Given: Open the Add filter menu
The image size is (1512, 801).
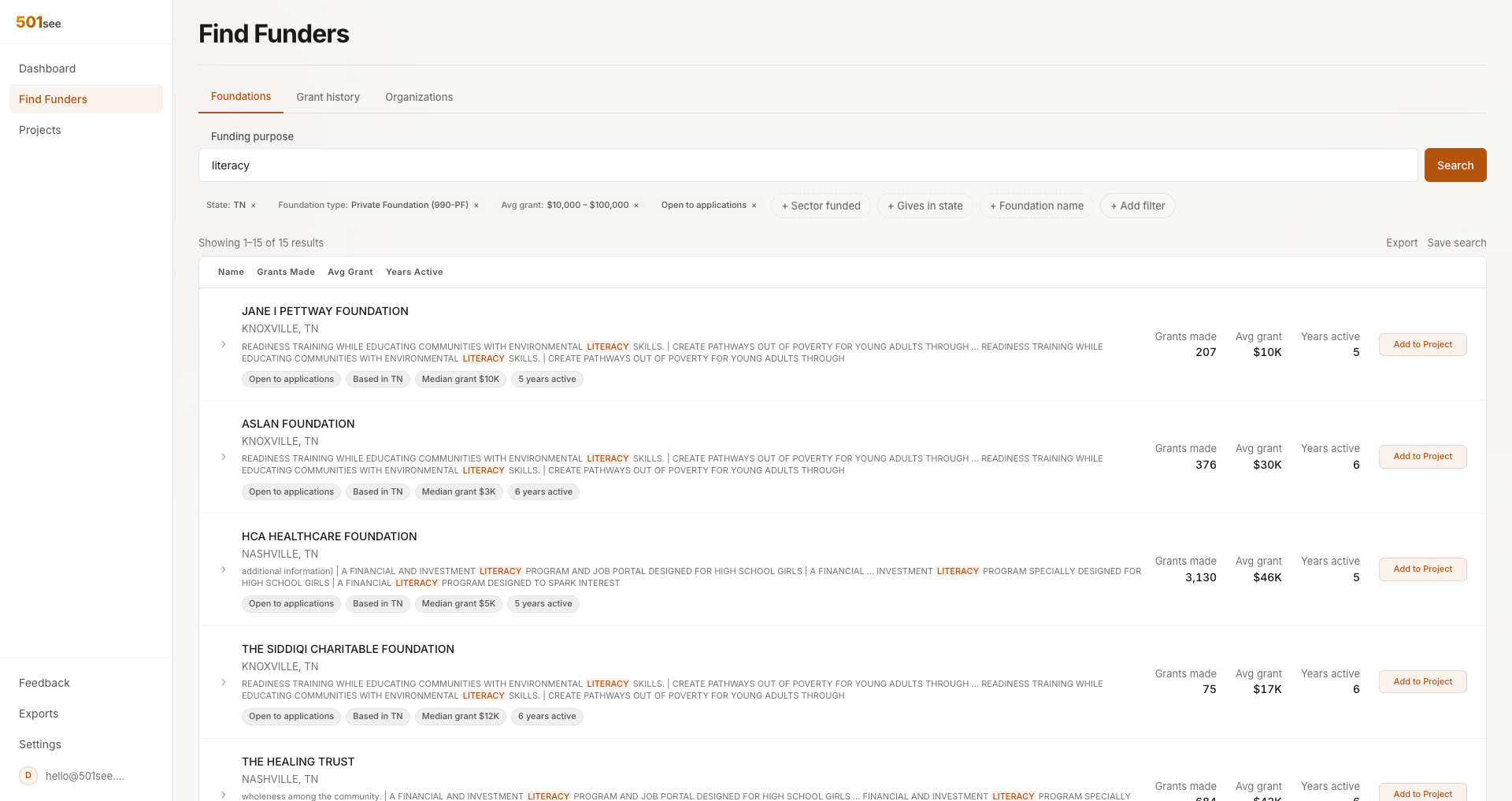Looking at the screenshot, I should pyautogui.click(x=1138, y=206).
